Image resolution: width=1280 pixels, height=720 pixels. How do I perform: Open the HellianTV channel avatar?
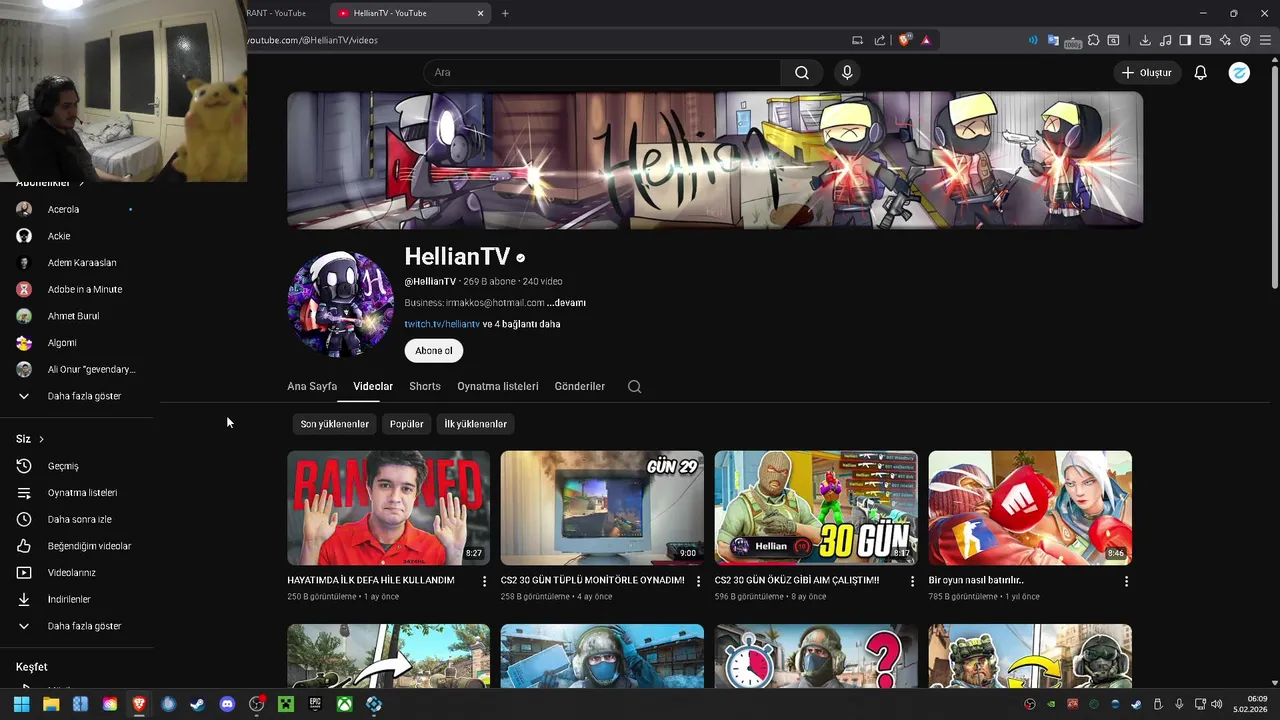pyautogui.click(x=341, y=304)
